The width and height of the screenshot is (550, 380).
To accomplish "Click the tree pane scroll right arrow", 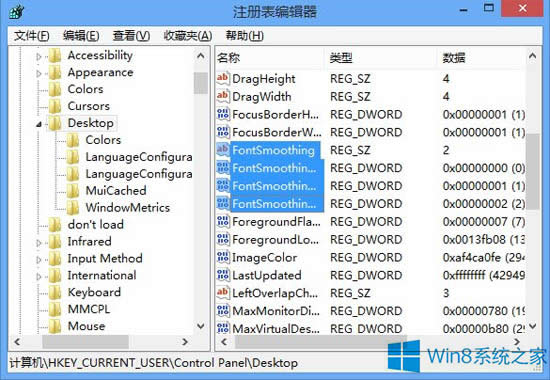I will (x=185, y=342).
